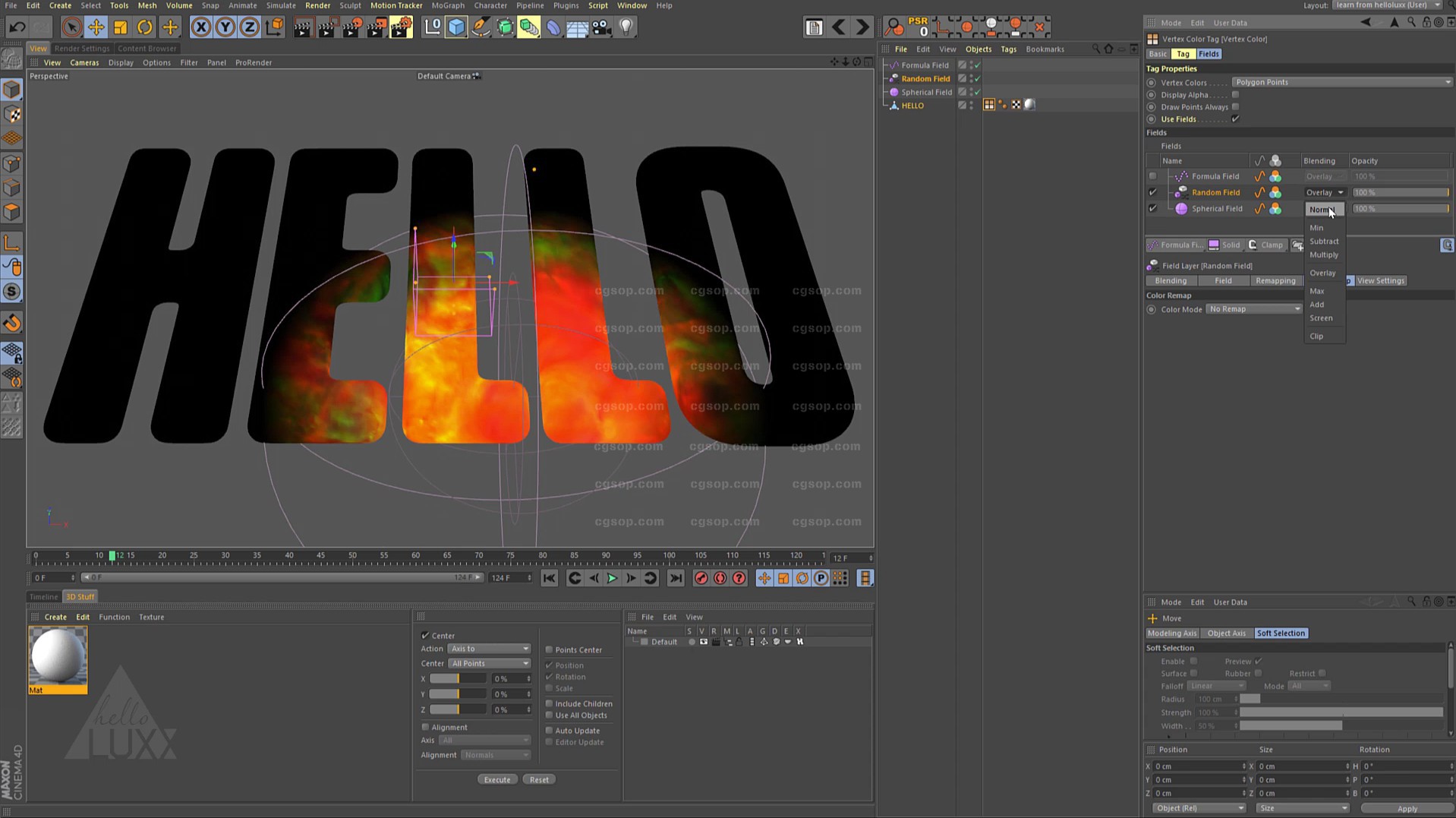Viewport: 1456px width, 818px height.
Task: Open the Center All Points dropdown
Action: pyautogui.click(x=488, y=664)
